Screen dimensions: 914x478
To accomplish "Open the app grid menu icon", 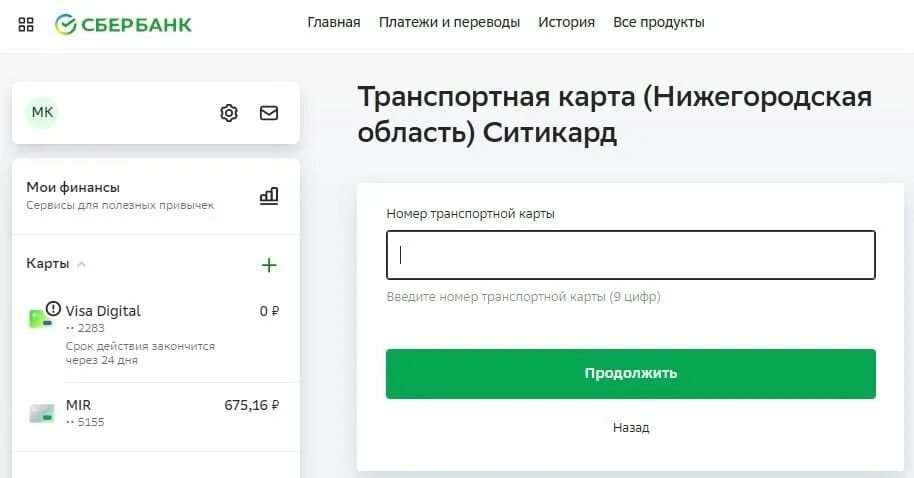I will 26,24.
